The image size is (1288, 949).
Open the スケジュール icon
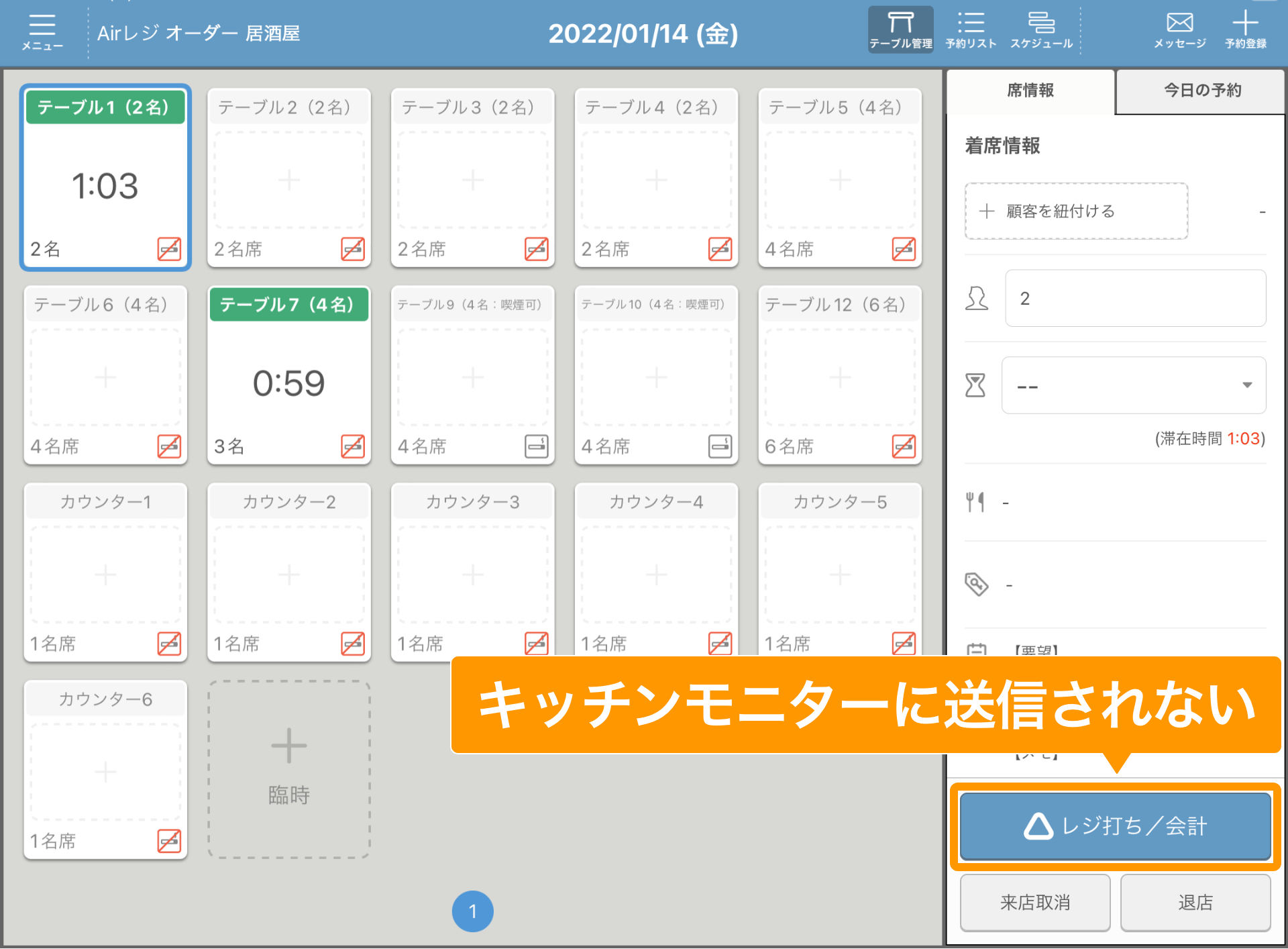(x=1041, y=30)
